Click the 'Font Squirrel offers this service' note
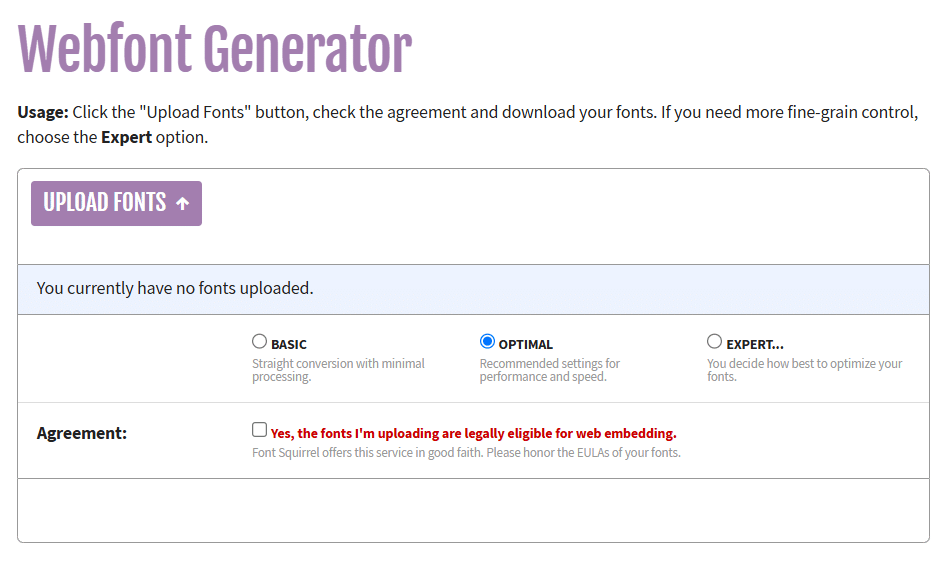Screen dimensions: 947x561 [466, 453]
